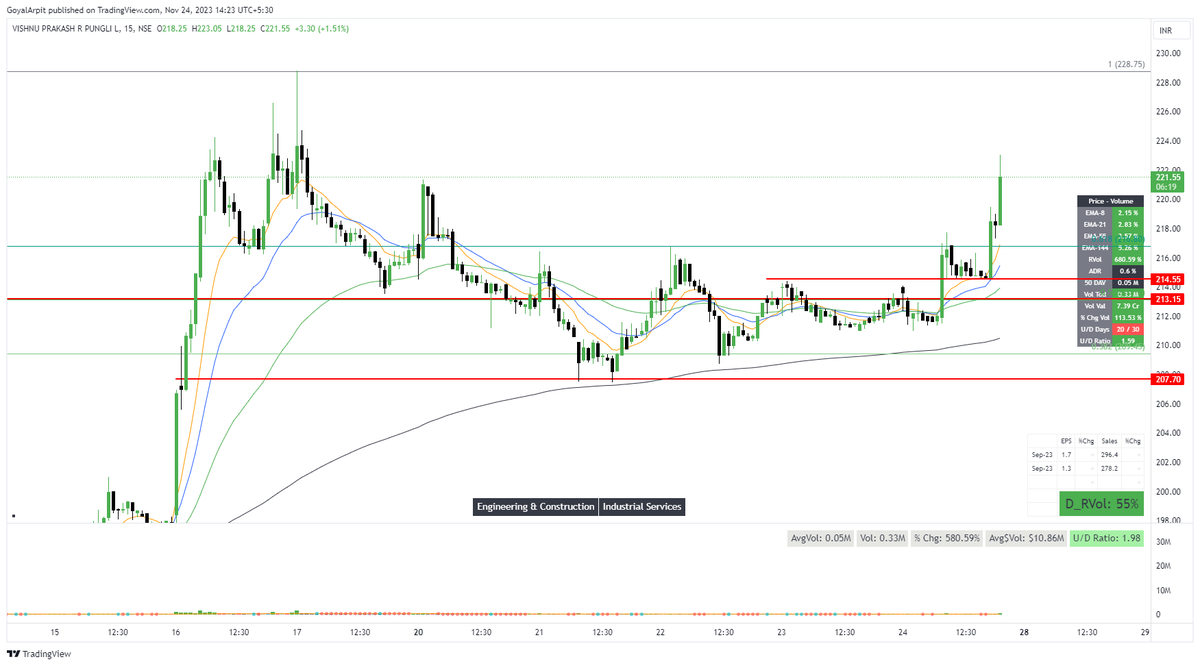Screen dimensions: 1200x666
Task: Click the 30M volume axis label
Action: [1164, 542]
